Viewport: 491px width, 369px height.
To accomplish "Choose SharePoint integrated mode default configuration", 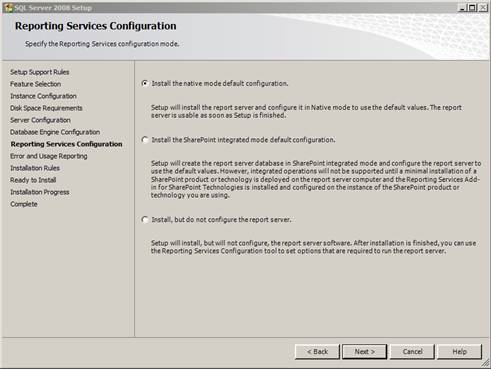I will click(145, 140).
